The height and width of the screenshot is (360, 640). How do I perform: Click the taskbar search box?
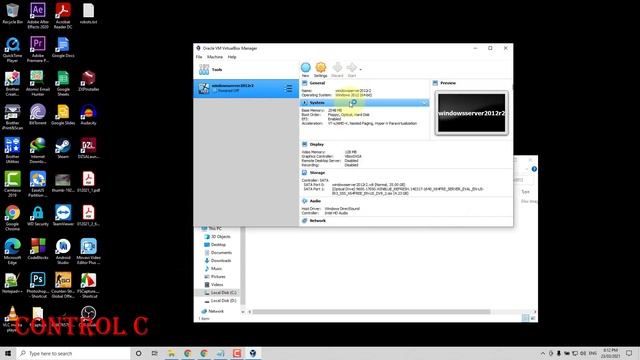(x=73, y=353)
